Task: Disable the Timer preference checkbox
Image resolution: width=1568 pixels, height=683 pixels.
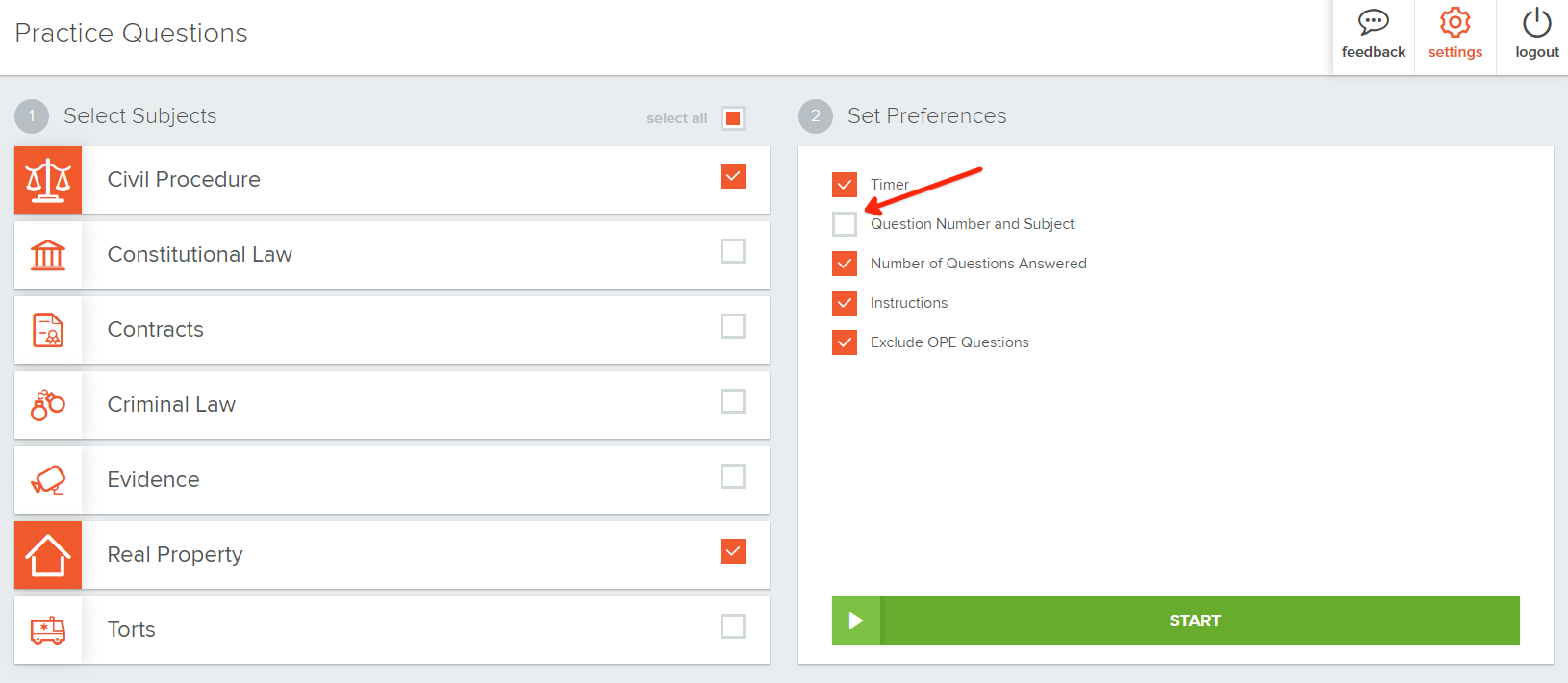Action: (x=845, y=185)
